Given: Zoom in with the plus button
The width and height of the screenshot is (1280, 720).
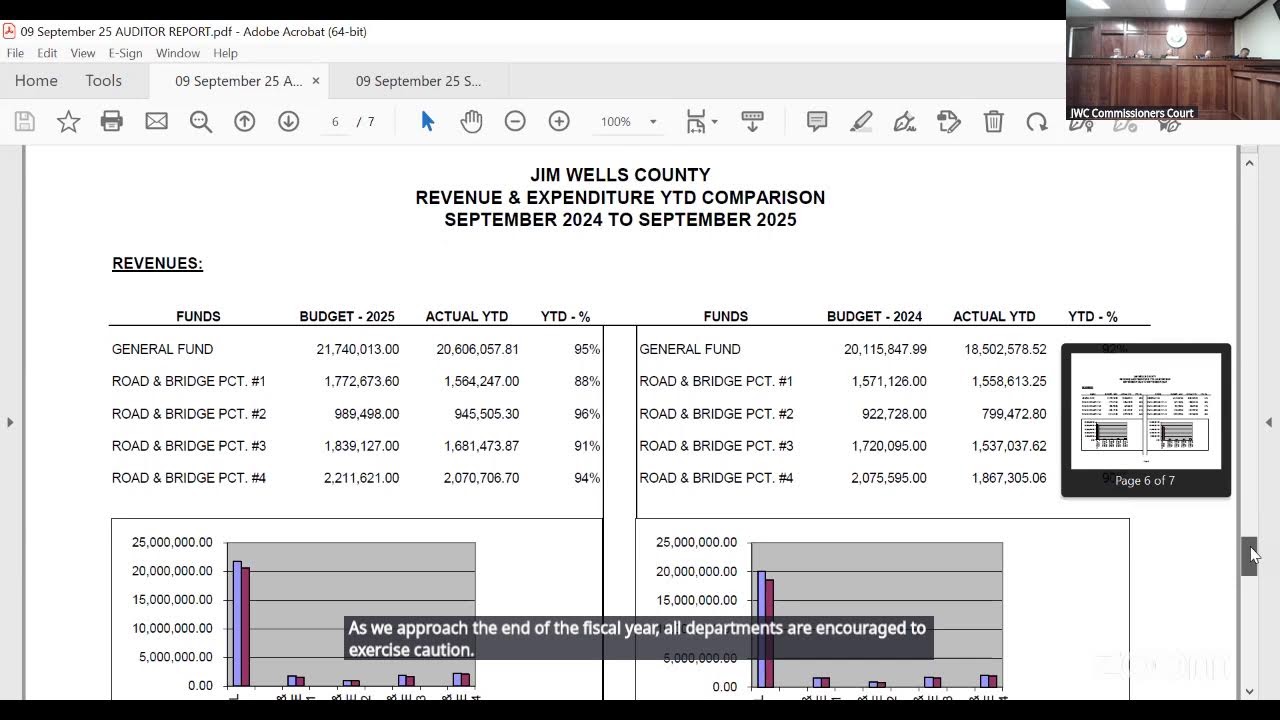Looking at the screenshot, I should tap(559, 122).
